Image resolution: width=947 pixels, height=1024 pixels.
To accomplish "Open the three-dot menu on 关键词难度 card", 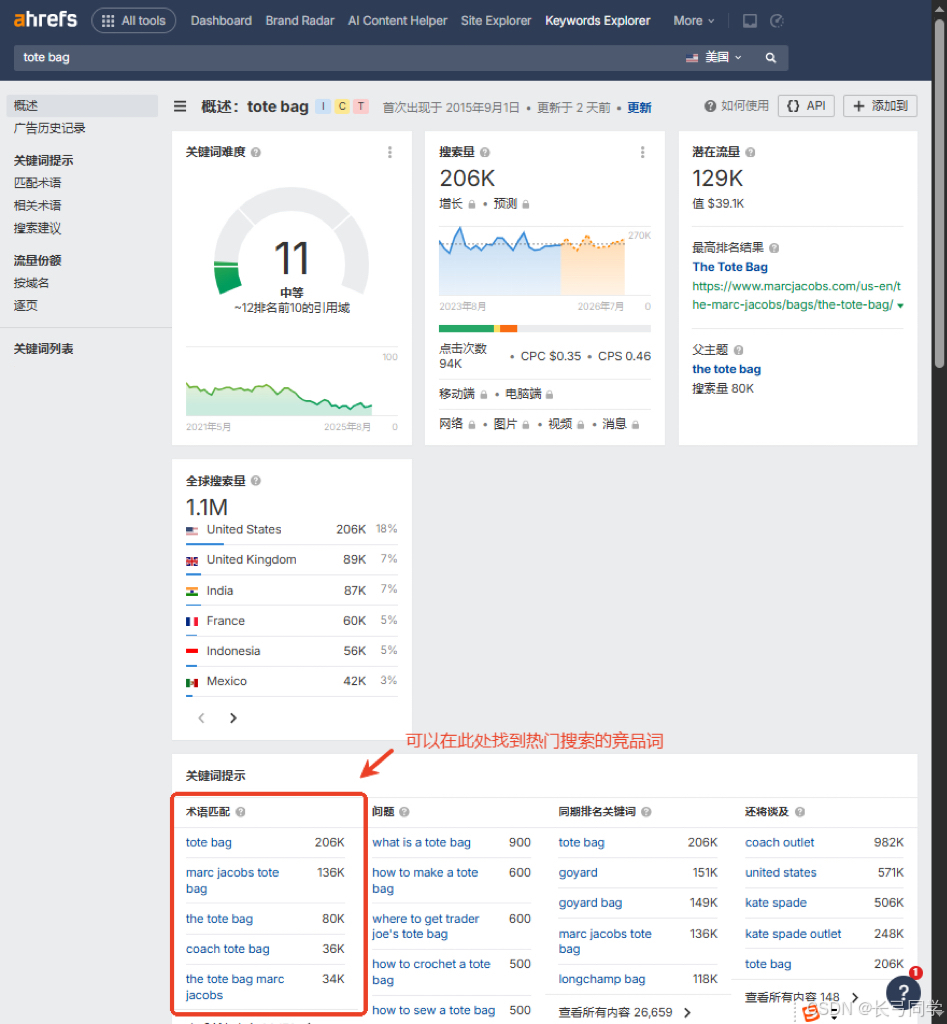I will coord(390,152).
